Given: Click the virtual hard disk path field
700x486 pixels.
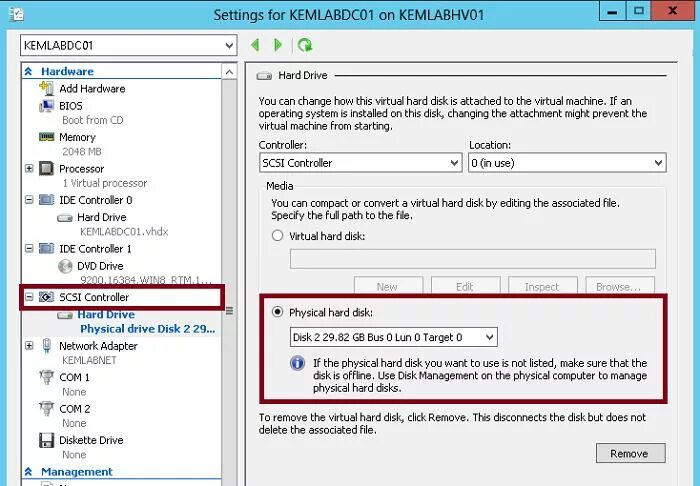Looking at the screenshot, I should pos(472,259).
